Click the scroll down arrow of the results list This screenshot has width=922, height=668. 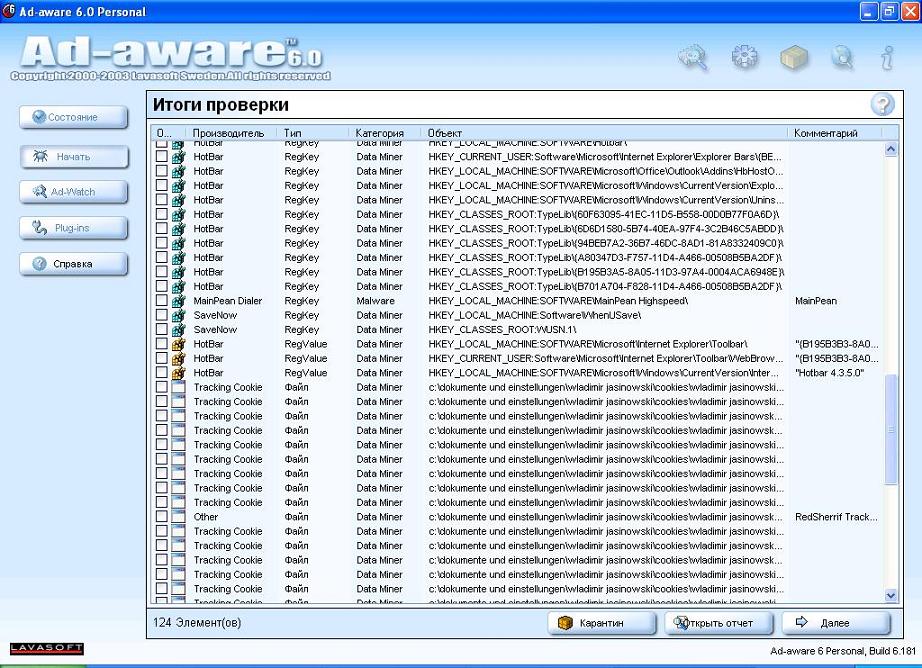point(891,596)
